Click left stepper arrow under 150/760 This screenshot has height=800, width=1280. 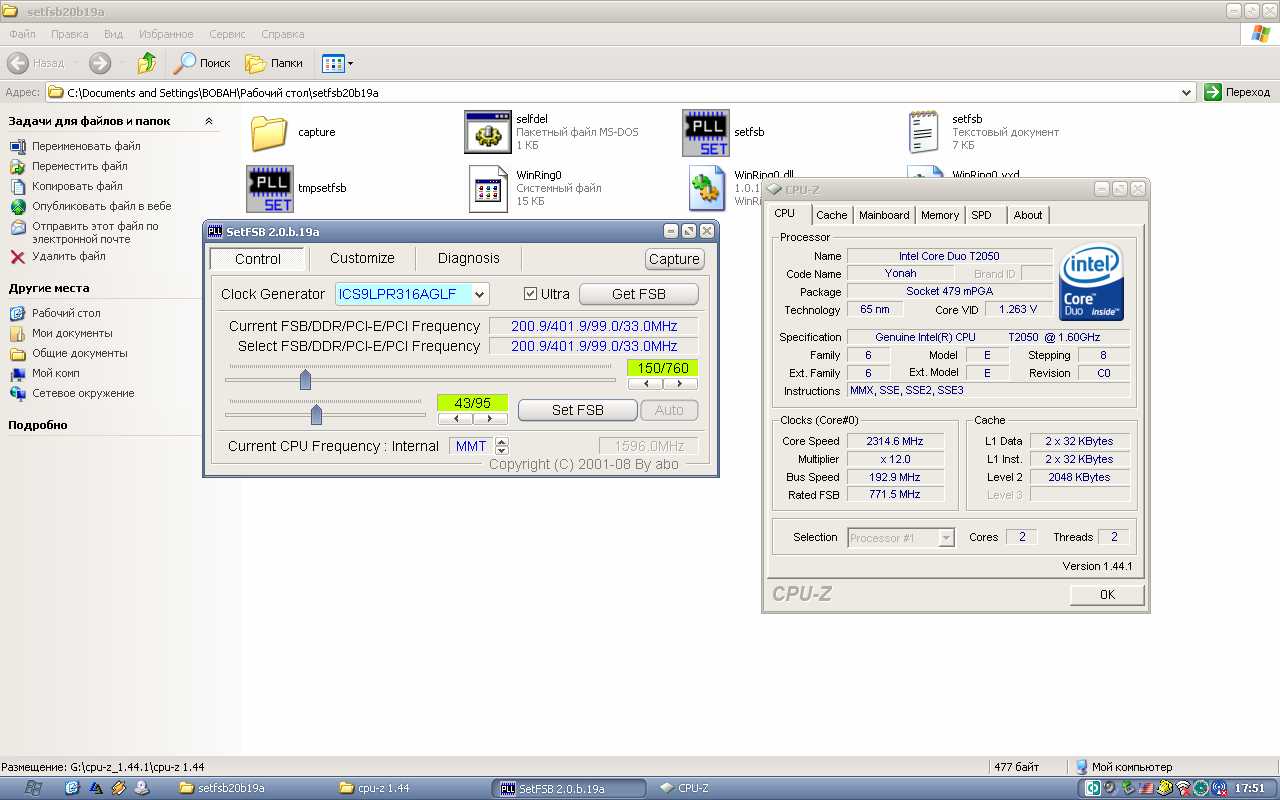tap(646, 384)
